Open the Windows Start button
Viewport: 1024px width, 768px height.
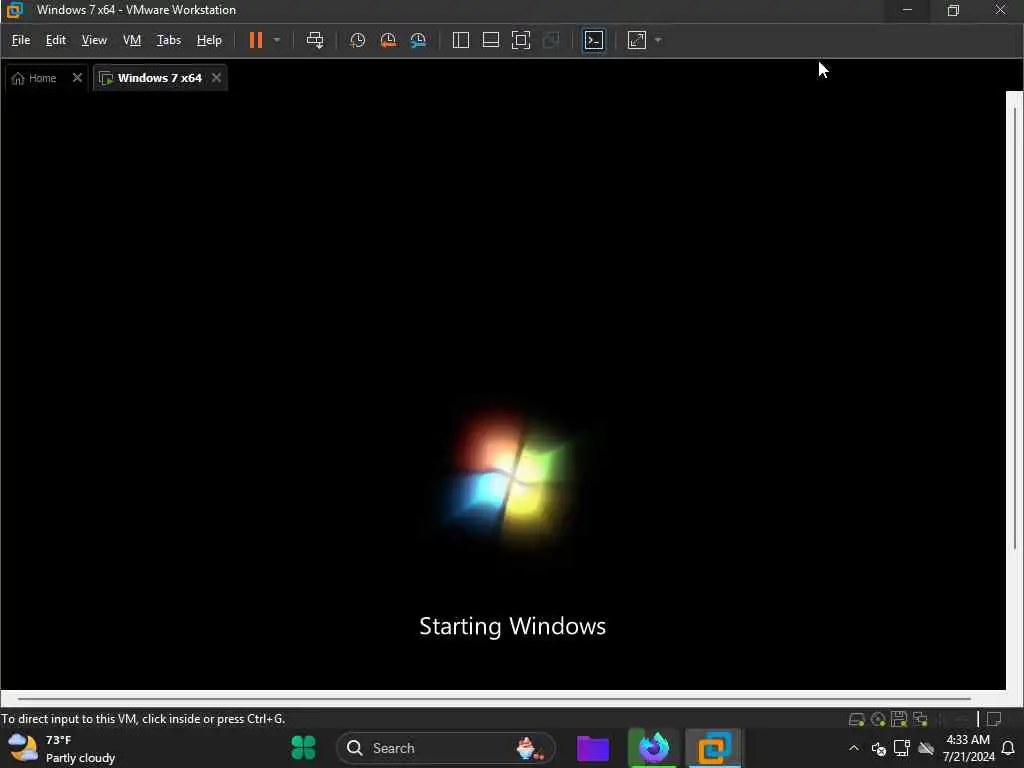click(303, 748)
